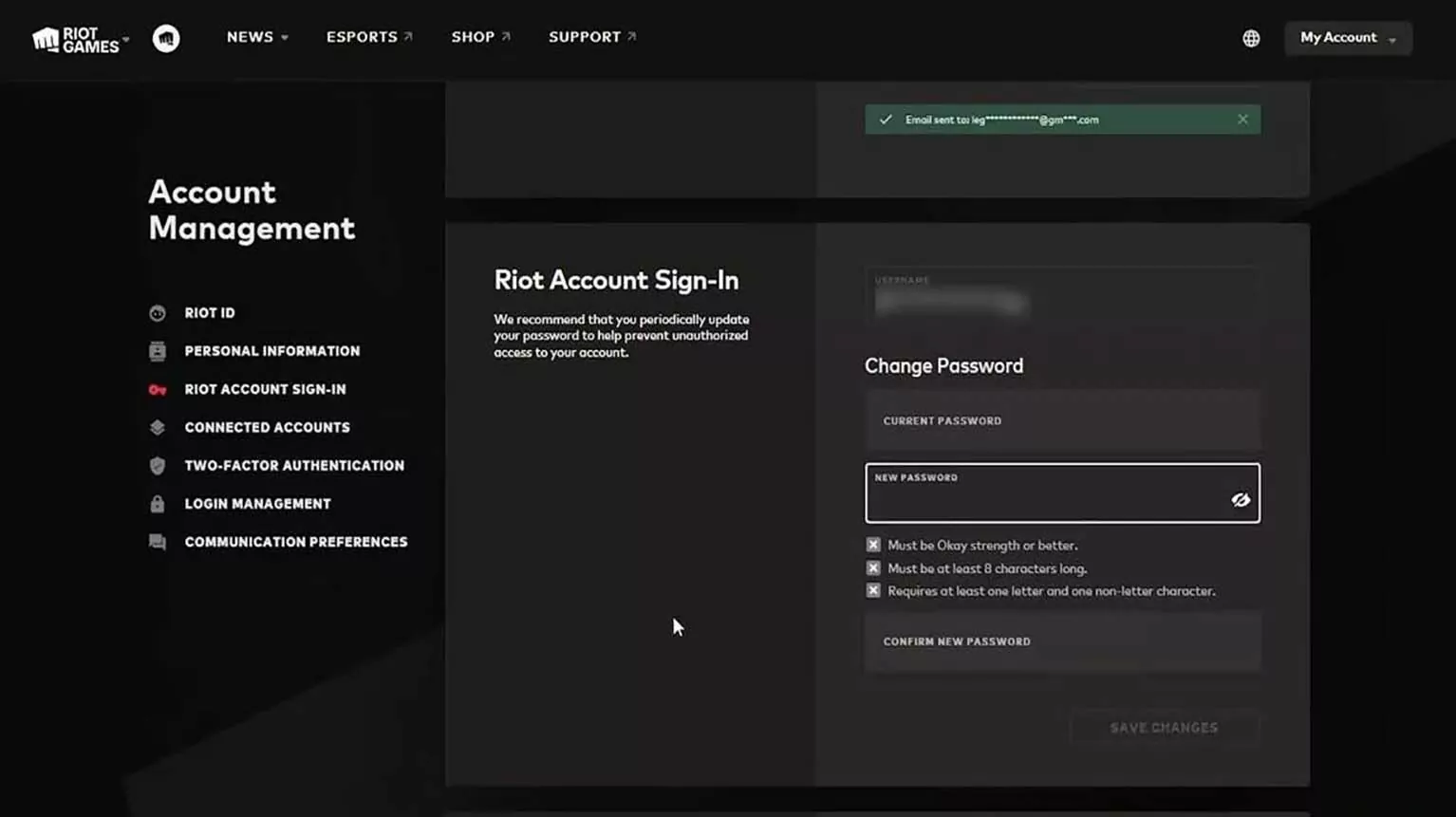Click the CURRENT PASSWORD input field
Screen dimensions: 1456x817
[x=1061, y=420]
